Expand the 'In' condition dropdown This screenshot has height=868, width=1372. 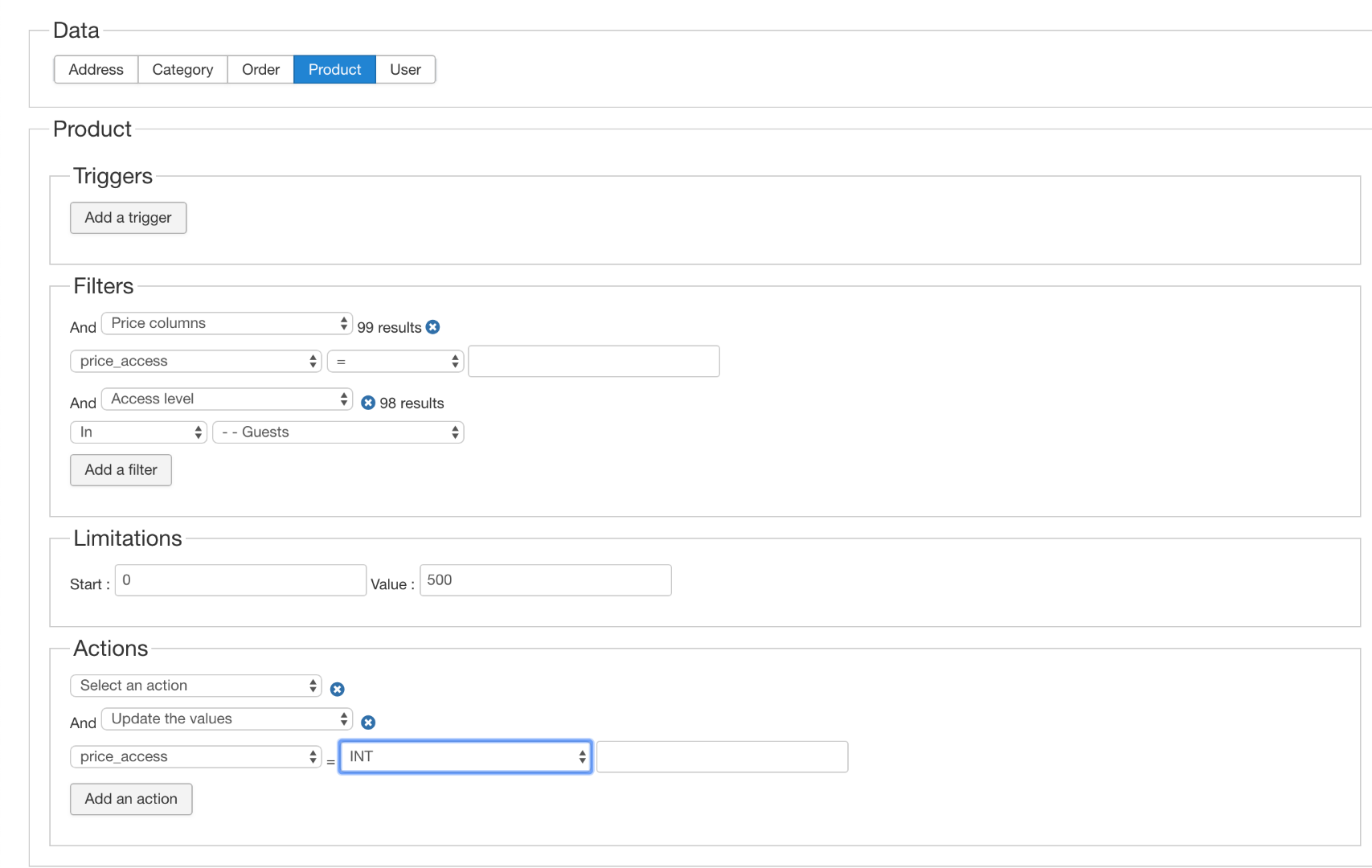pos(138,432)
